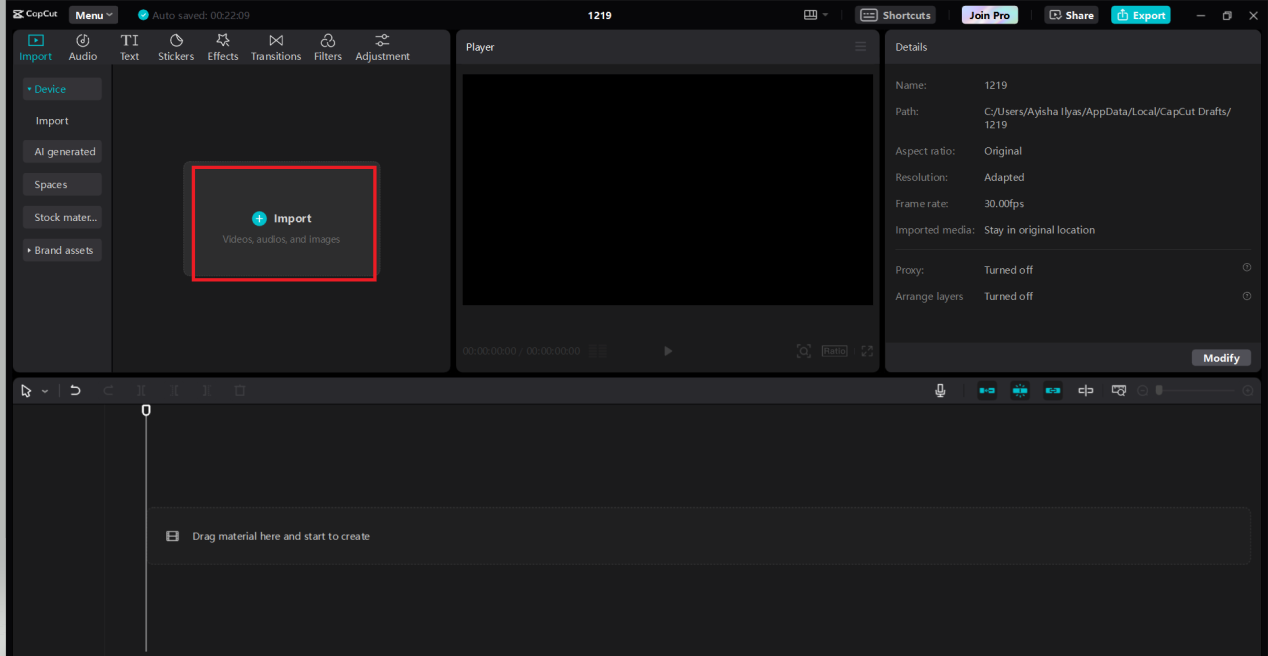1268x656 pixels.
Task: Click 'Stay in original location' text
Action: click(x=1039, y=230)
